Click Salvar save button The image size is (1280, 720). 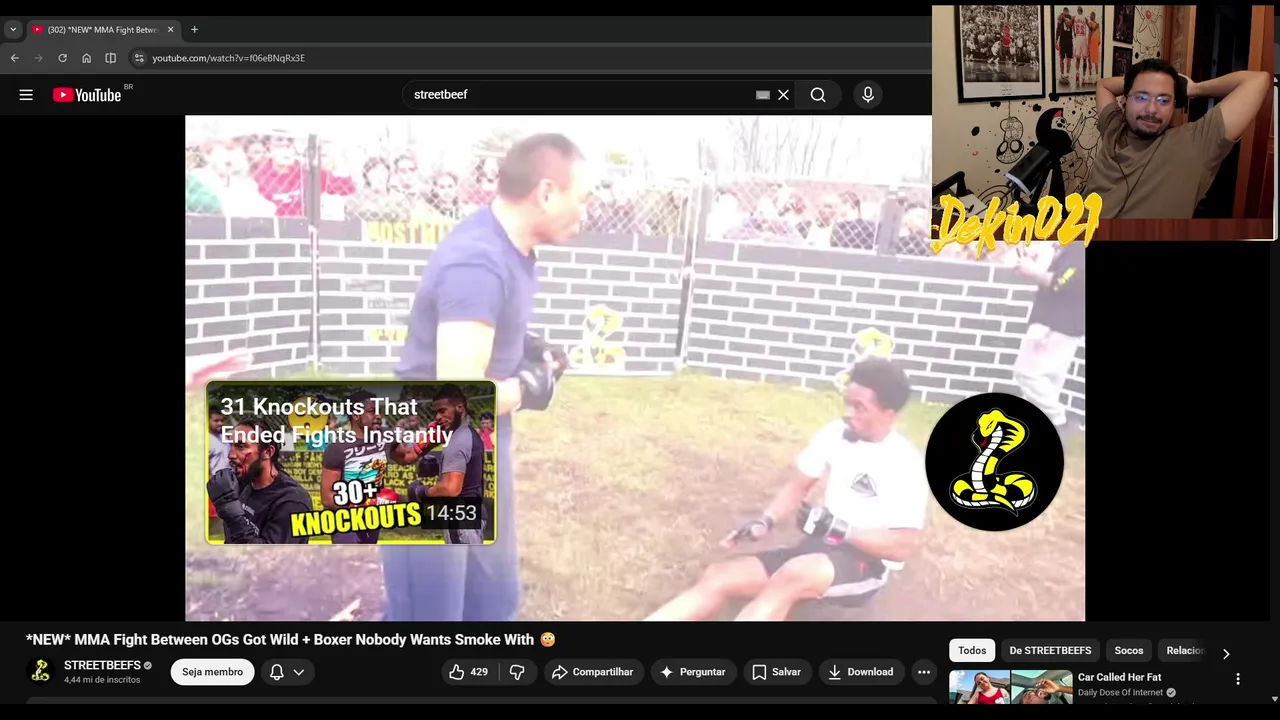776,672
